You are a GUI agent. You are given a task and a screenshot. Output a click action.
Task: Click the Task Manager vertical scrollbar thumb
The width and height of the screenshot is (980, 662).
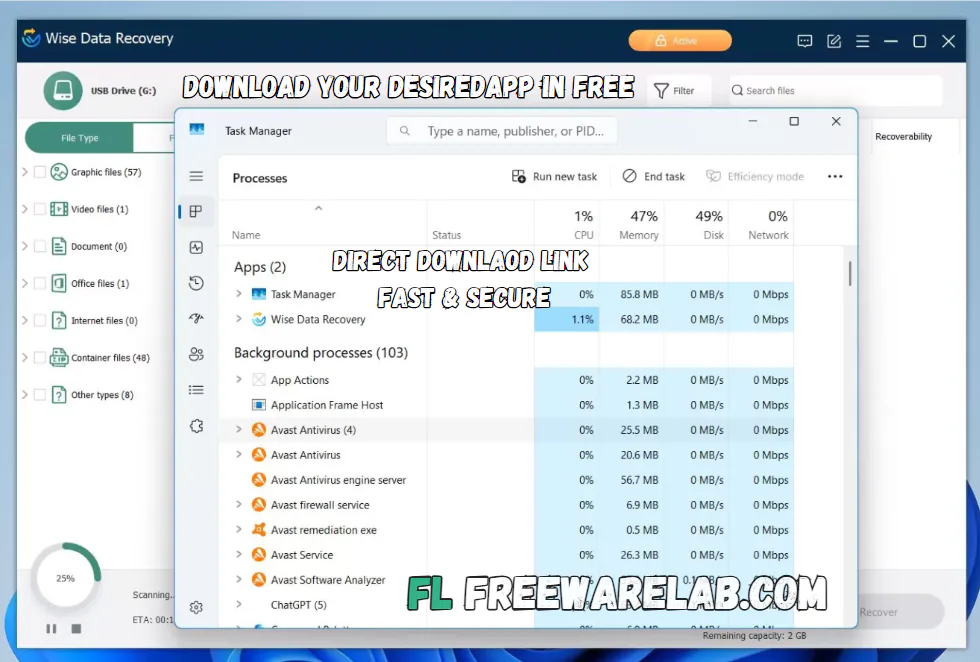point(850,273)
